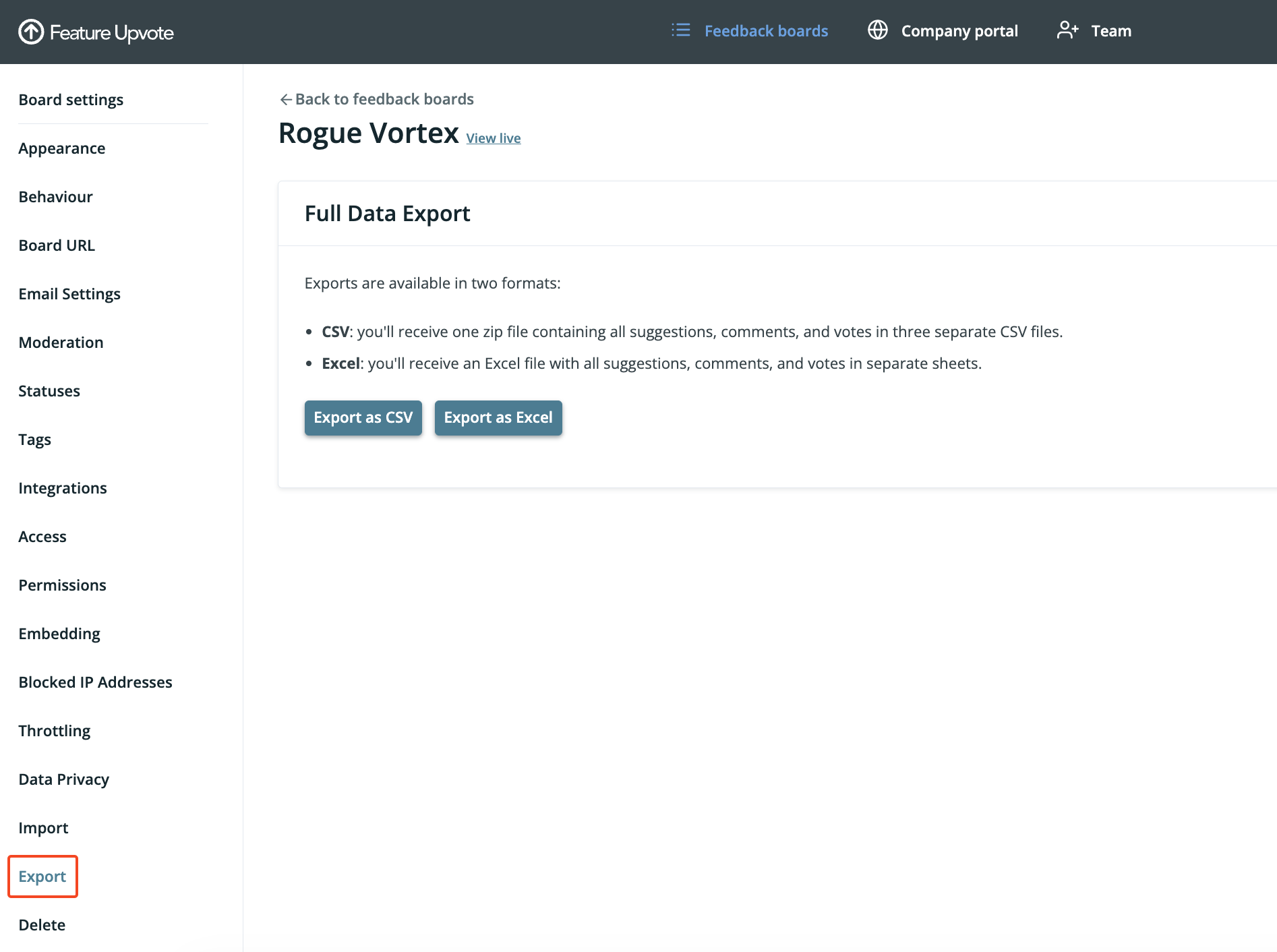Open the Company portal menu item
The height and width of the screenshot is (952, 1277).
pyautogui.click(x=943, y=31)
